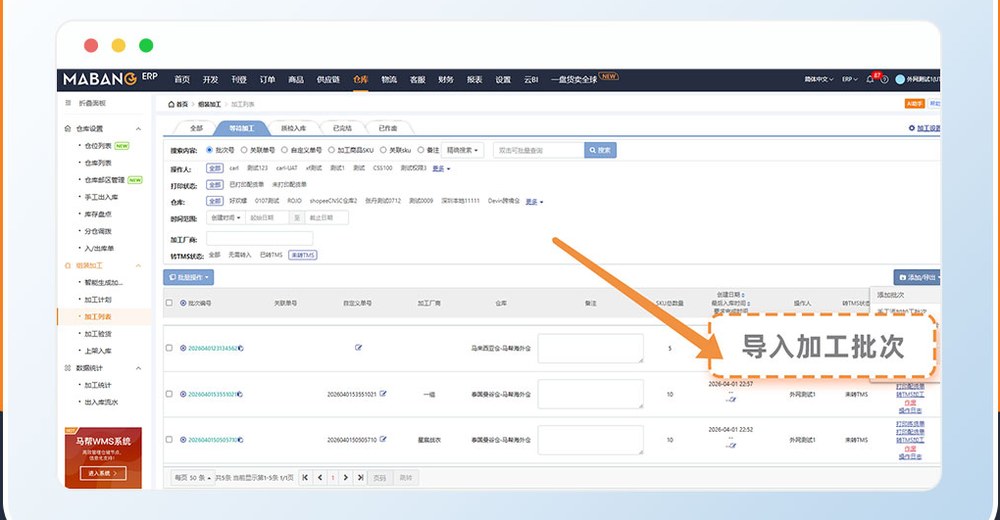
Task: Edit custom number for batch 2026040123134562
Action: click(x=358, y=348)
